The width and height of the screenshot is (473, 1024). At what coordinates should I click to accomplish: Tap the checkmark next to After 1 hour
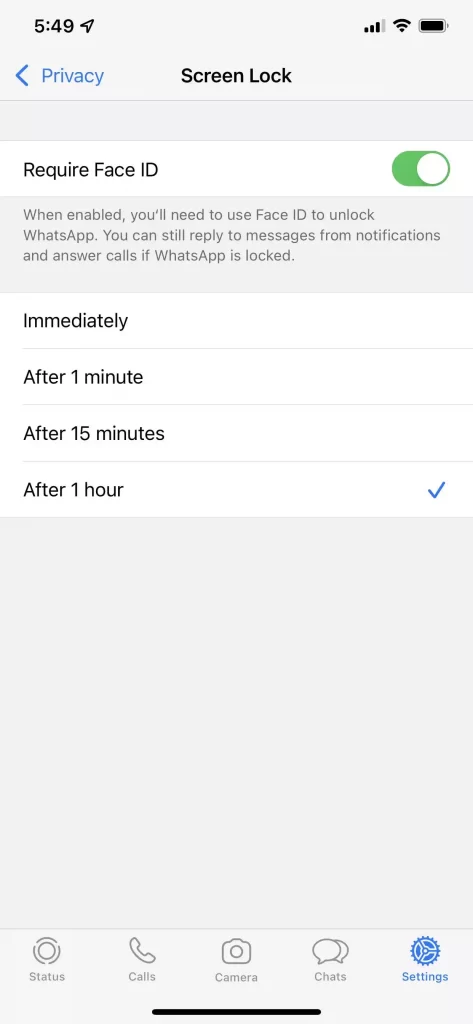tap(436, 490)
